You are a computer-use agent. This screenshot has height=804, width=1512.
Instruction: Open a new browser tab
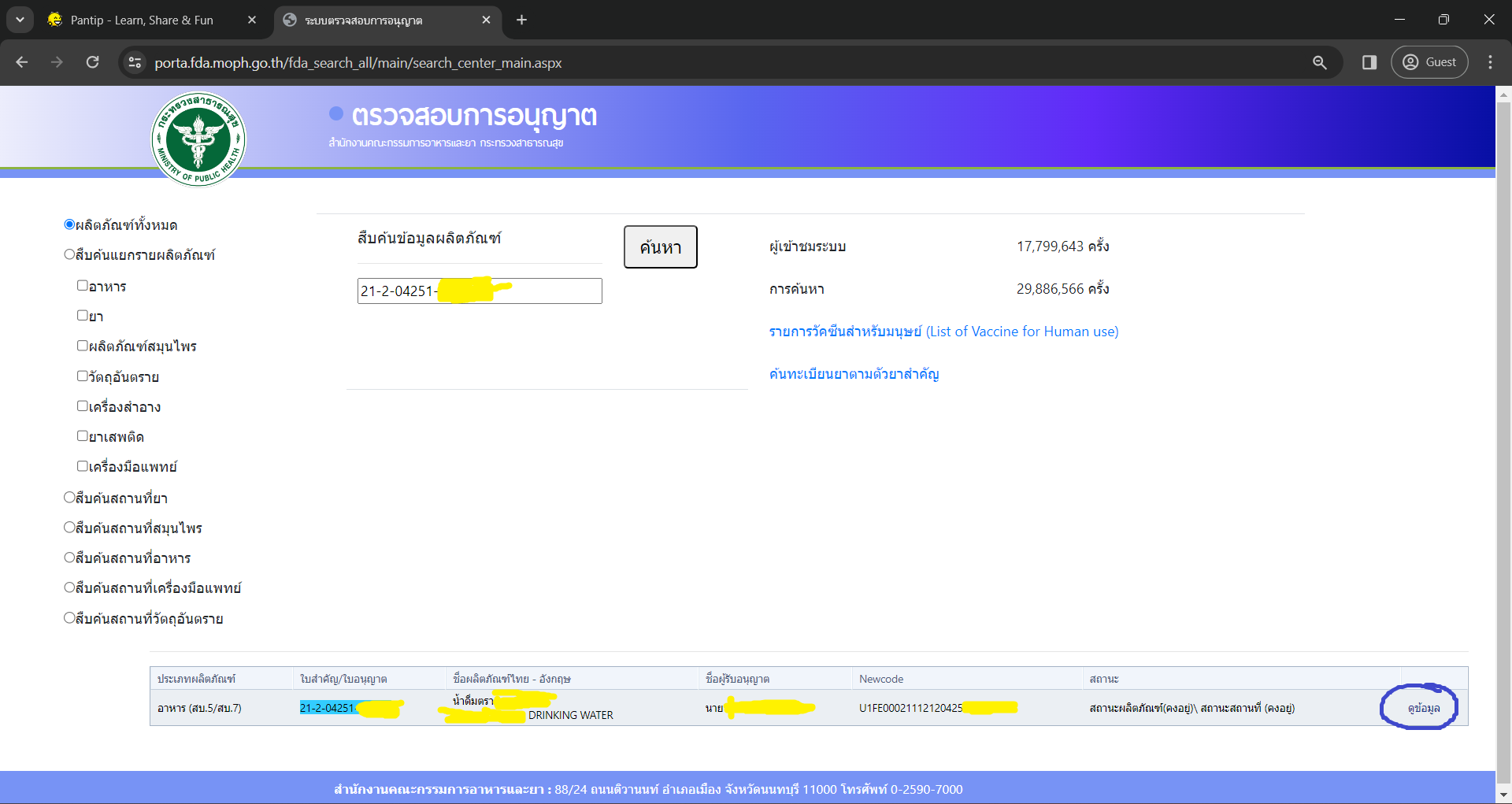click(x=521, y=20)
